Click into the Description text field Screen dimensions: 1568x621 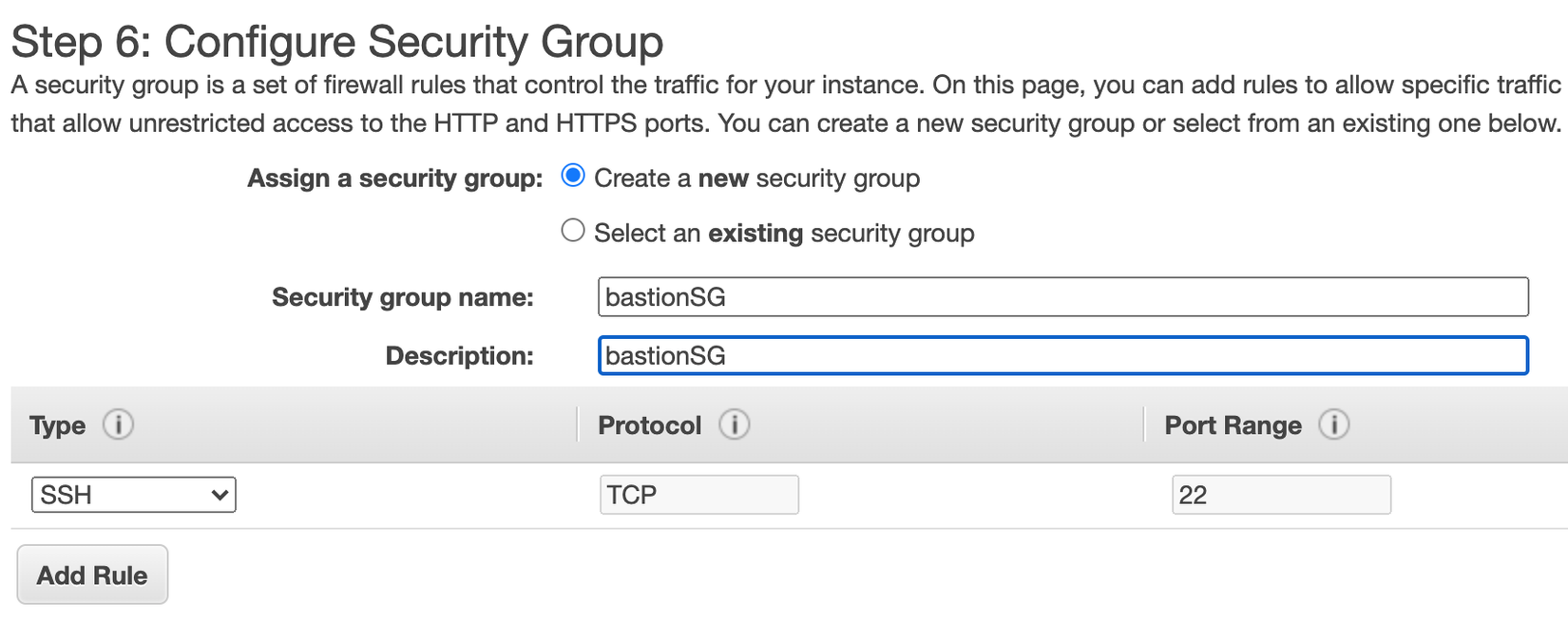coord(1062,356)
